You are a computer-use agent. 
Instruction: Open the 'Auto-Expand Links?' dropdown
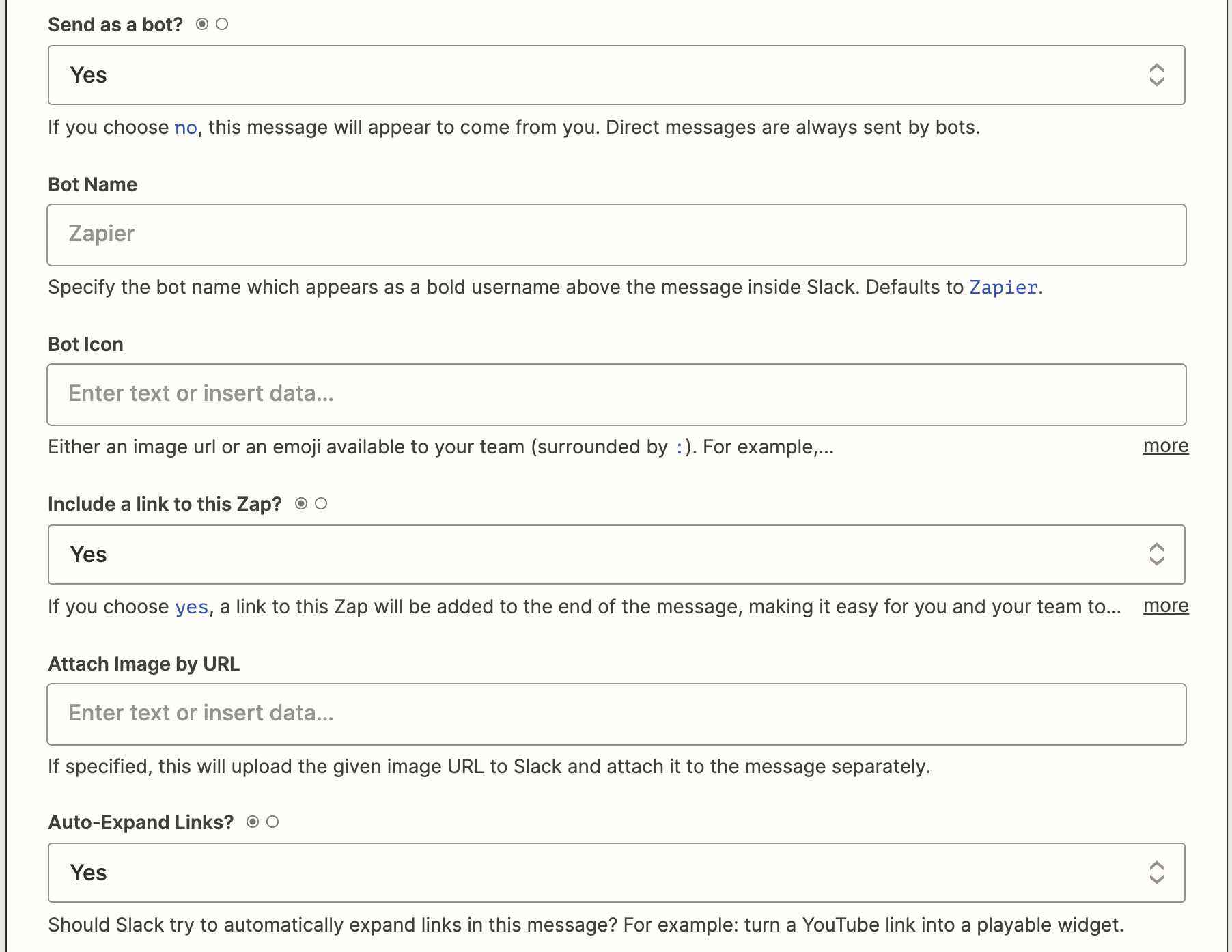[x=616, y=873]
